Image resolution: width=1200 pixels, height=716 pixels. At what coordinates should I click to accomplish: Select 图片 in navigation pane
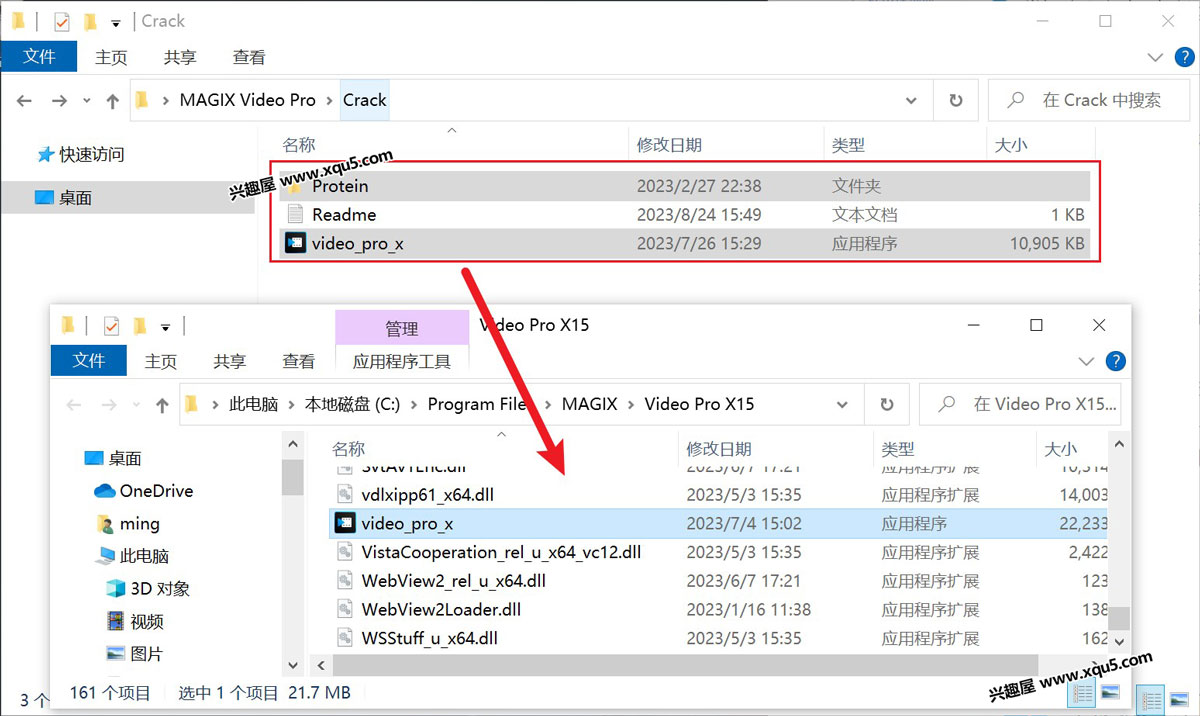point(134,654)
